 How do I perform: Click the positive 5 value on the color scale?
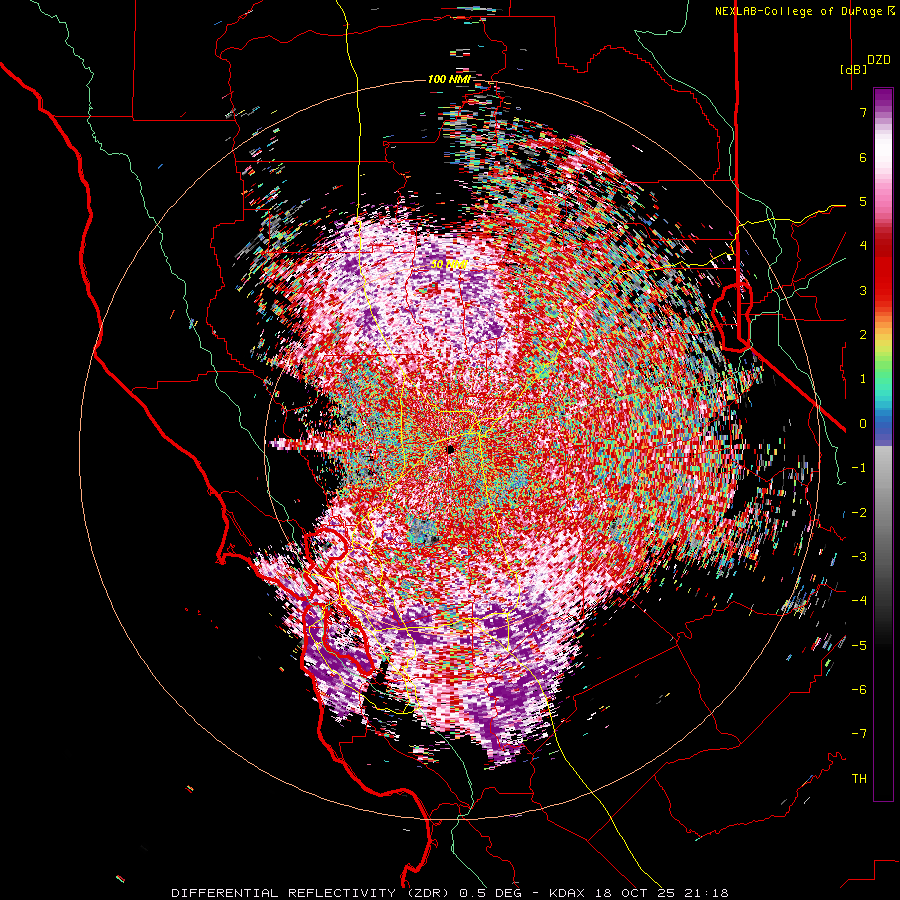863,201
